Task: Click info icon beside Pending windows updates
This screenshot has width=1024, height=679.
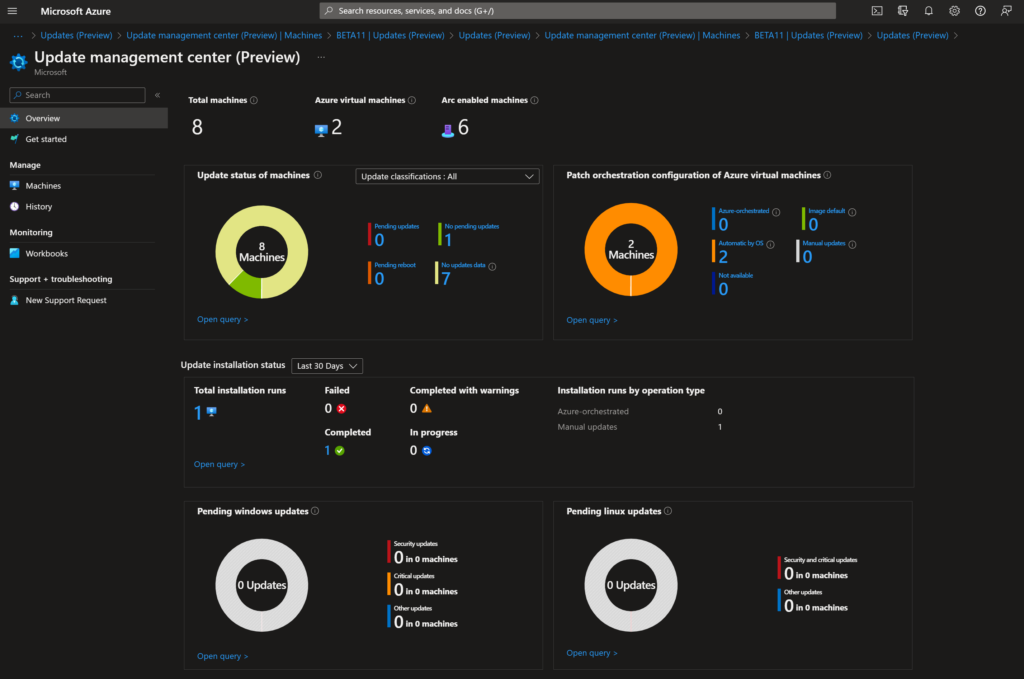Action: pyautogui.click(x=315, y=511)
